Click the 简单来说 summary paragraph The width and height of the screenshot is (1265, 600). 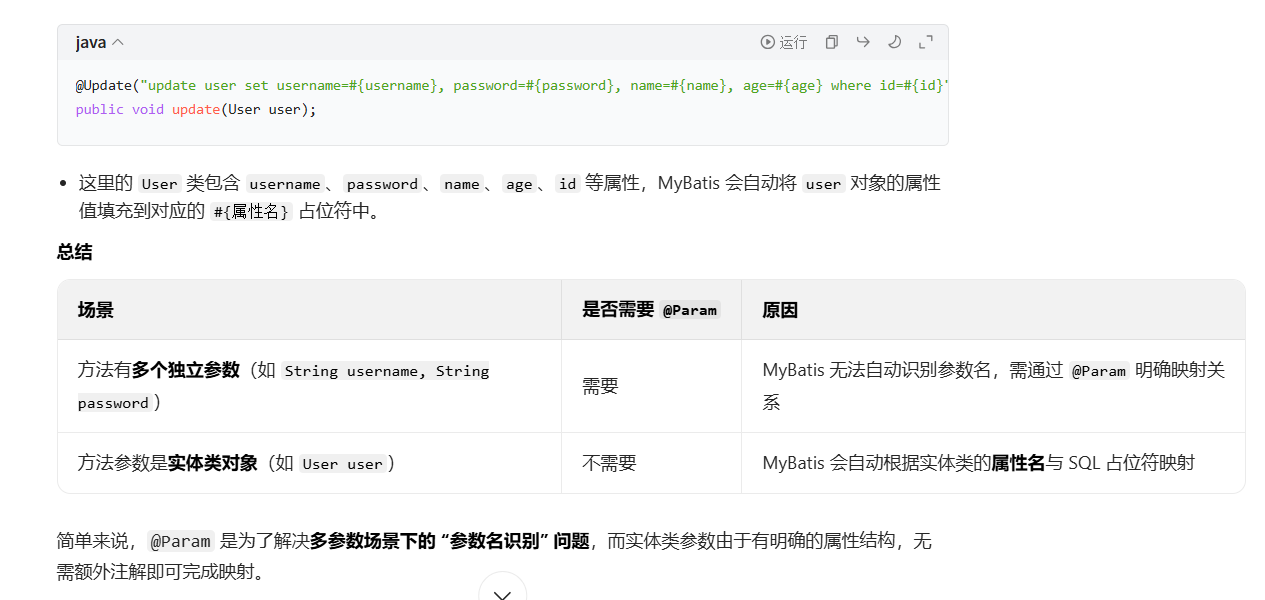coord(494,557)
